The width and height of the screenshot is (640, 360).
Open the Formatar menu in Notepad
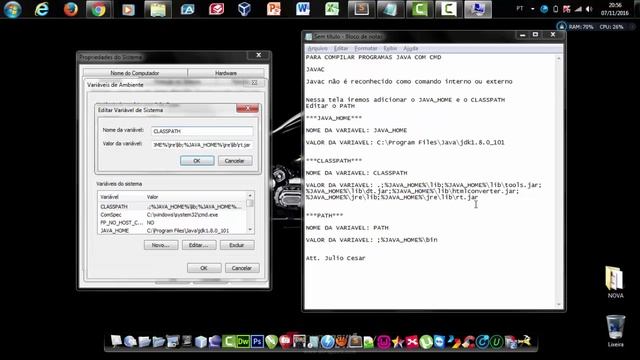point(366,48)
